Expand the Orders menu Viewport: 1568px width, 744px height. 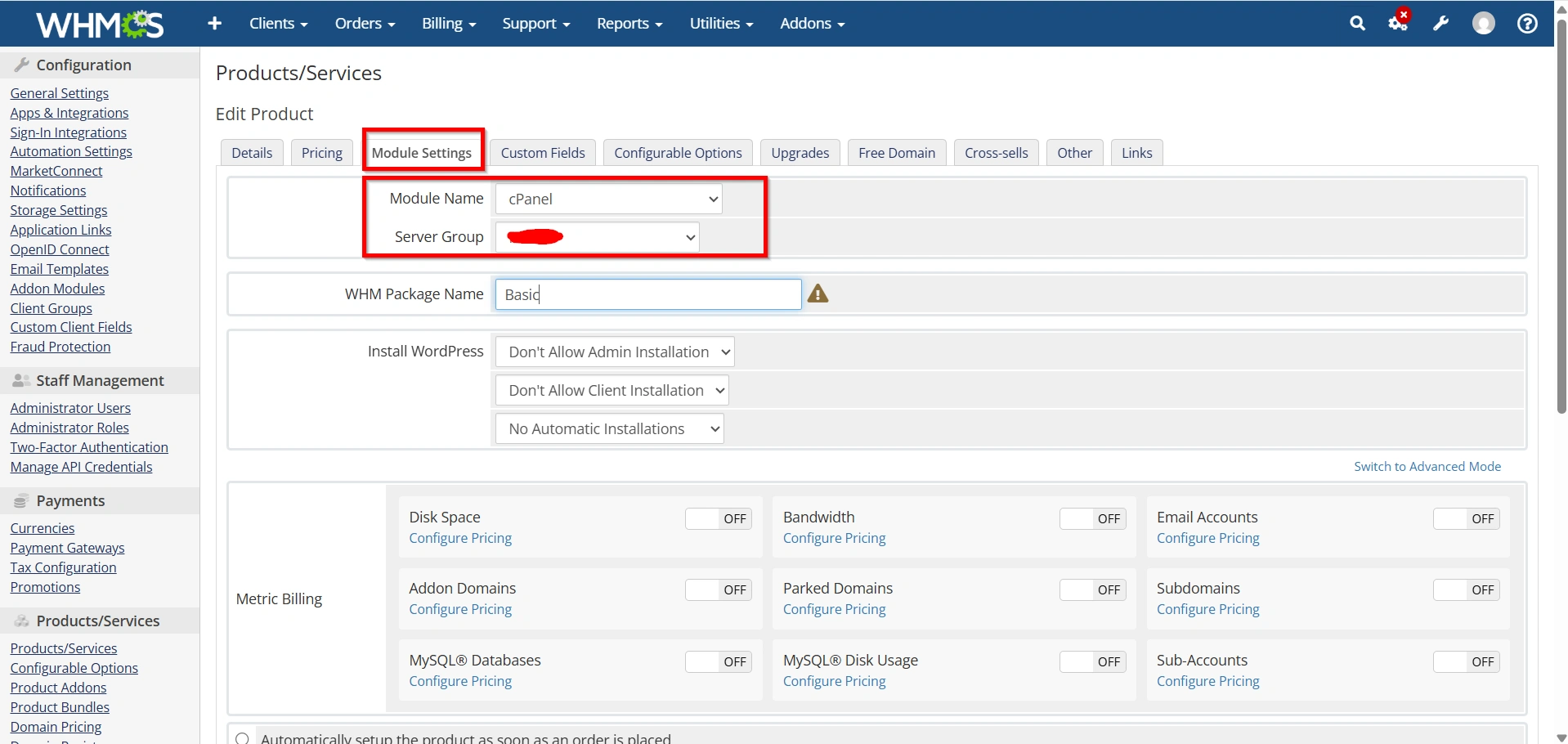click(x=365, y=24)
